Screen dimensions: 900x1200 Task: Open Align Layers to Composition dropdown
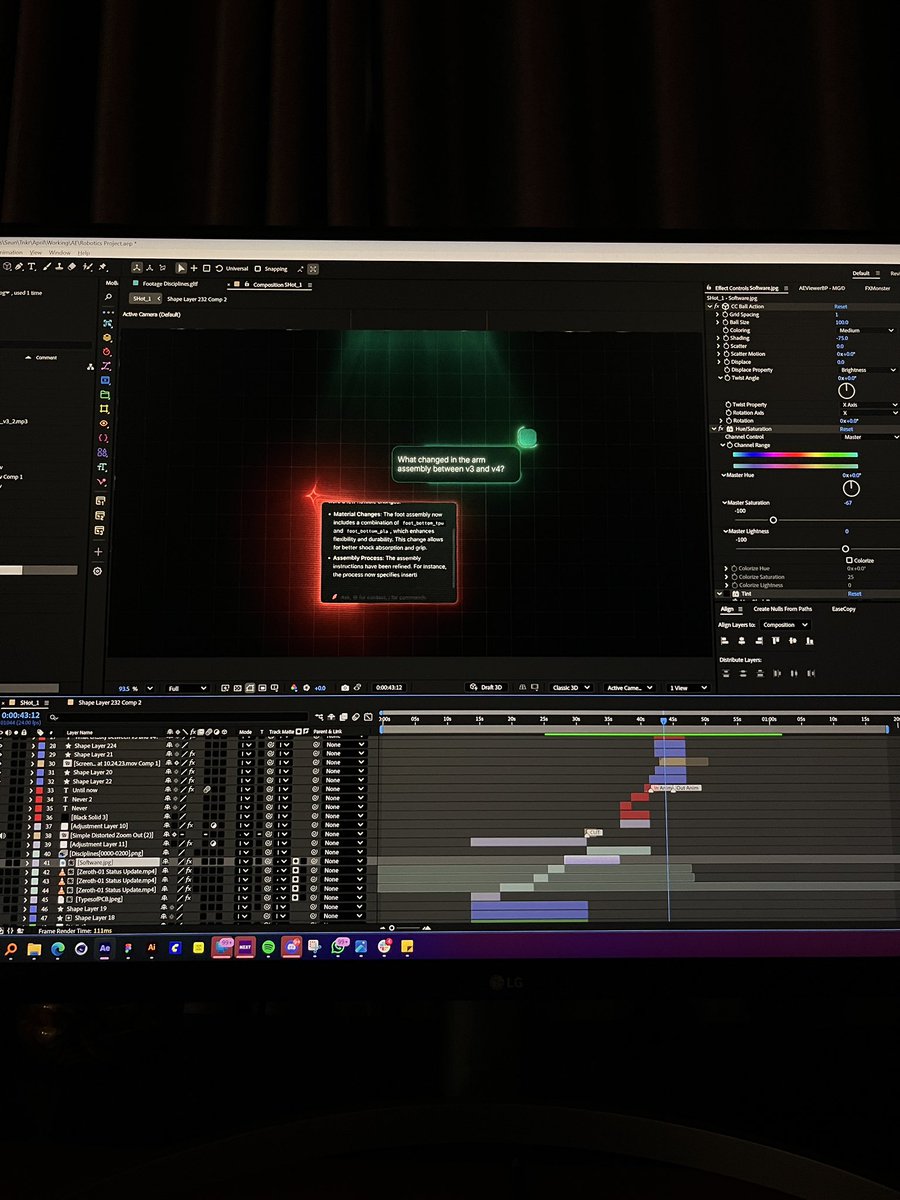click(x=785, y=625)
